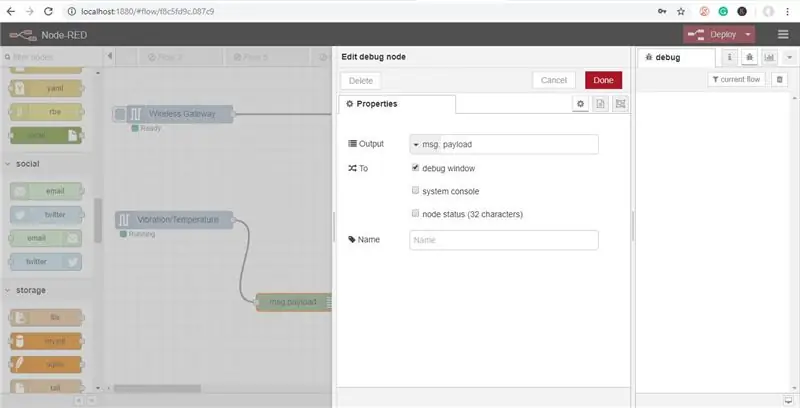Select the yaml palette node
800x408 pixels.
(46, 88)
